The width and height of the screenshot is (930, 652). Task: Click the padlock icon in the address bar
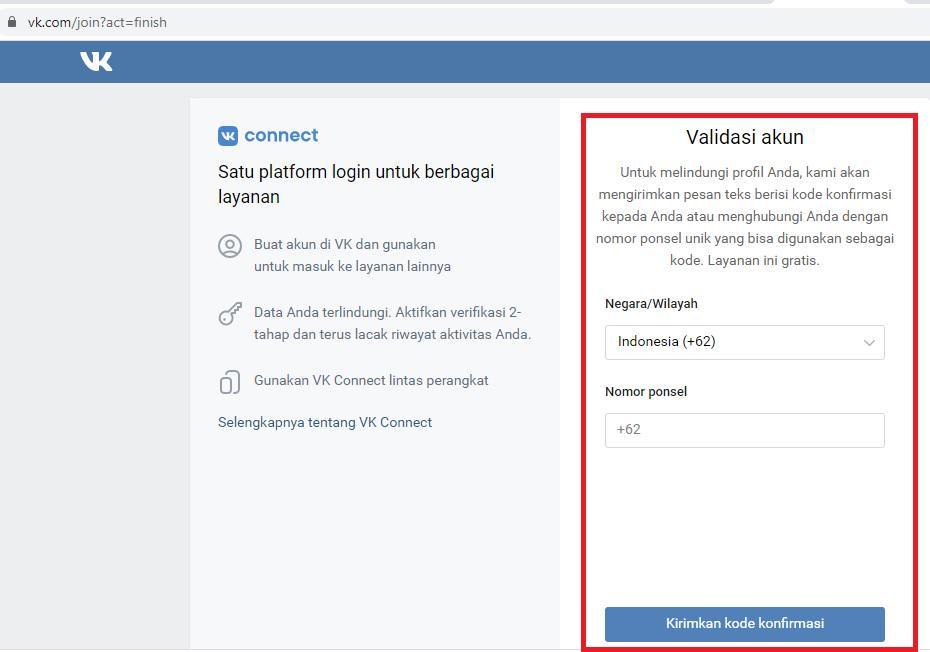(x=11, y=22)
